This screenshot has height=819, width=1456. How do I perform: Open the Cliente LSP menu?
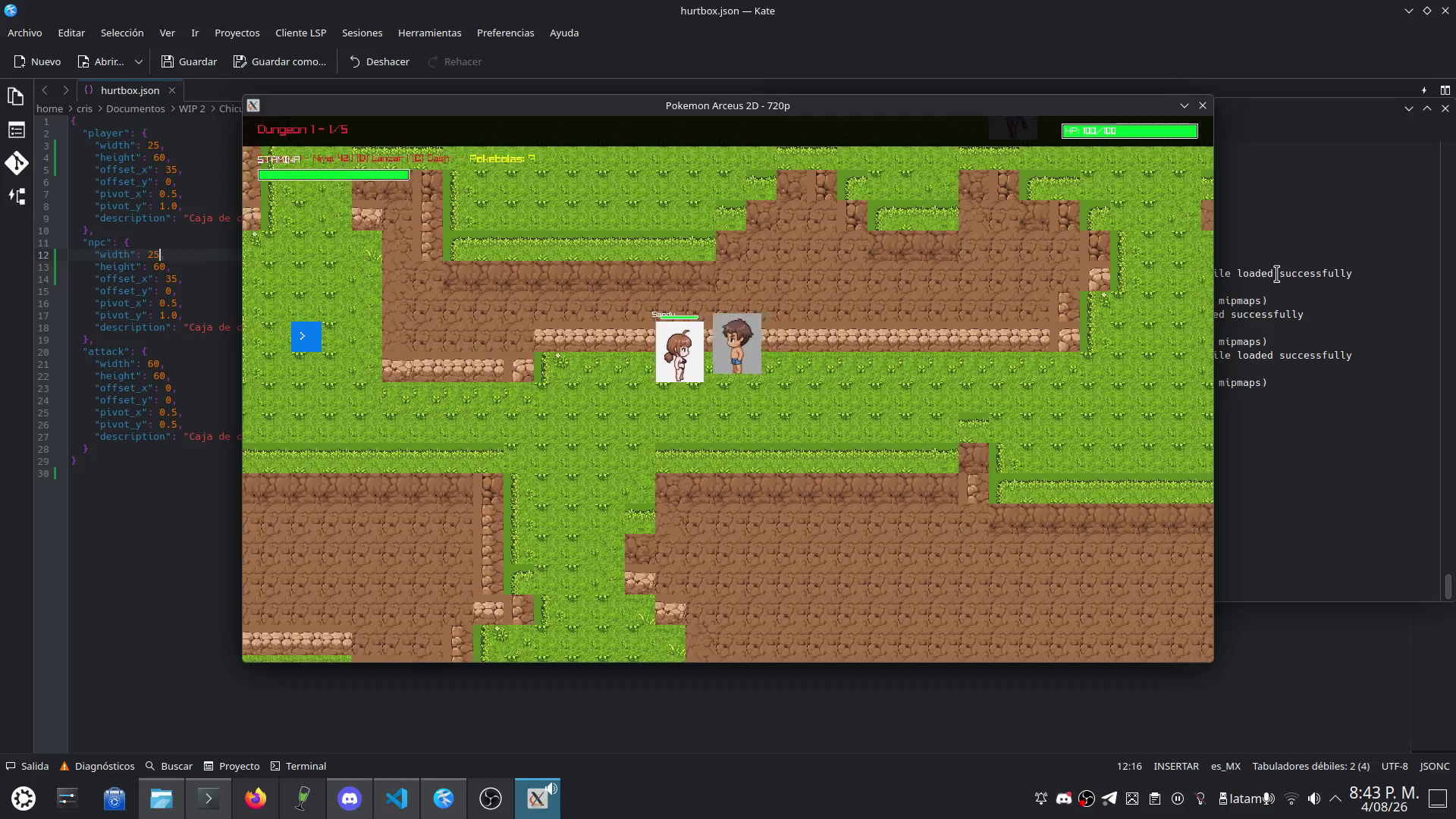coord(301,33)
